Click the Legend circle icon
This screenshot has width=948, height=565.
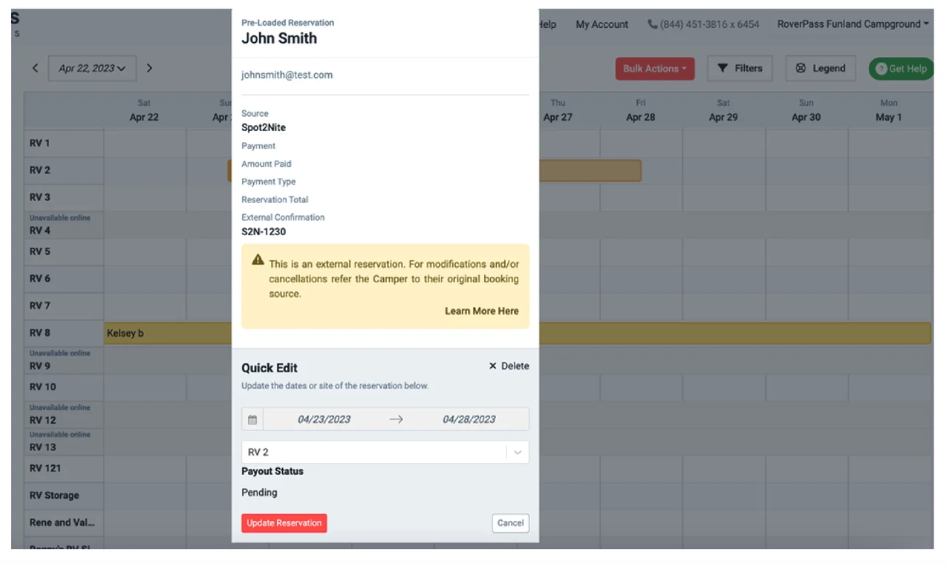click(x=800, y=68)
